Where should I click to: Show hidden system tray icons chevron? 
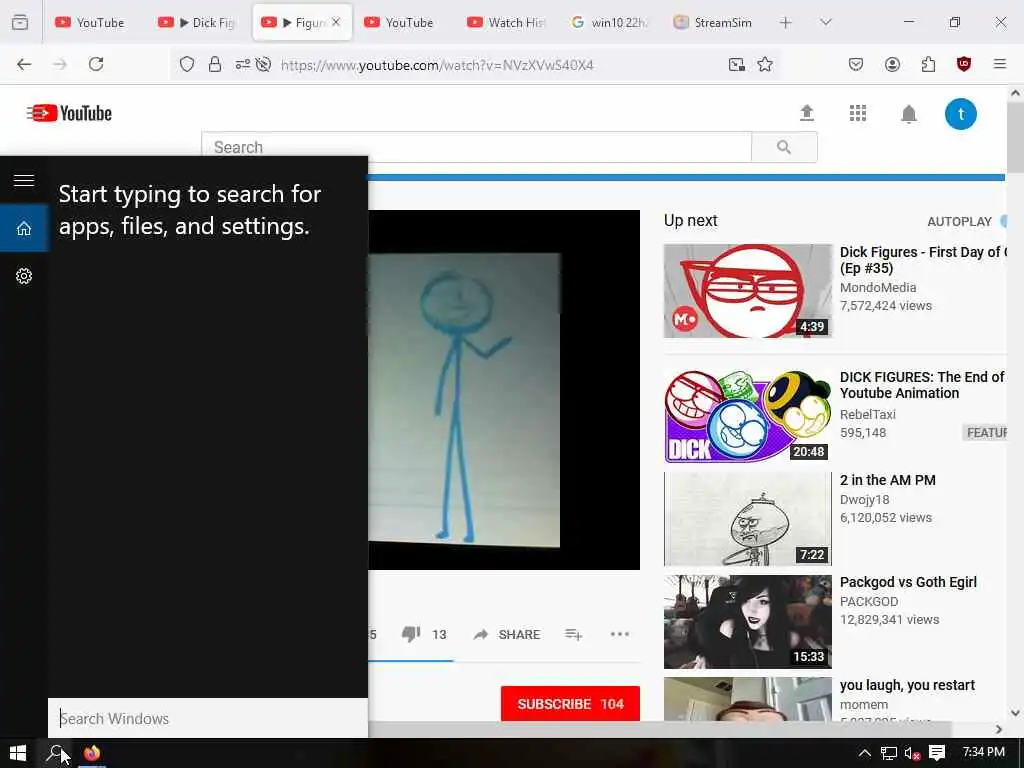864,753
